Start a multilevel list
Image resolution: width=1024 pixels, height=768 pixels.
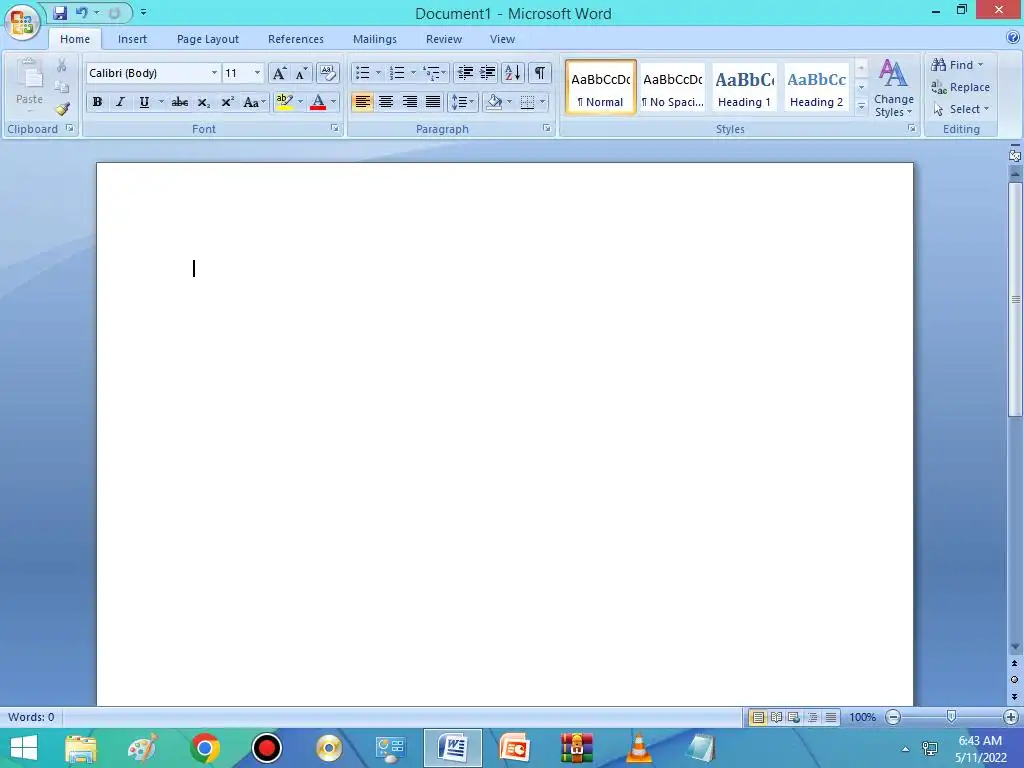[432, 73]
